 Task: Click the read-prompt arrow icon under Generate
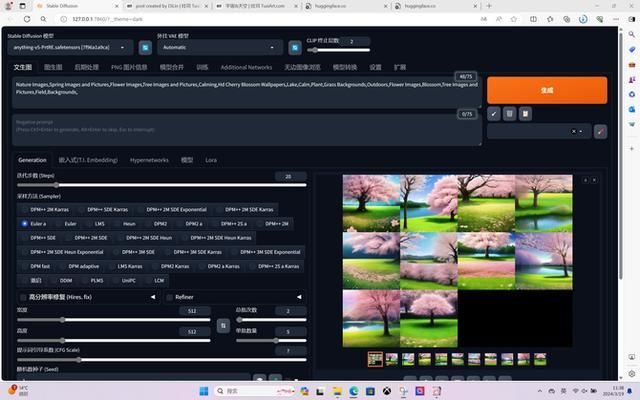[x=494, y=114]
